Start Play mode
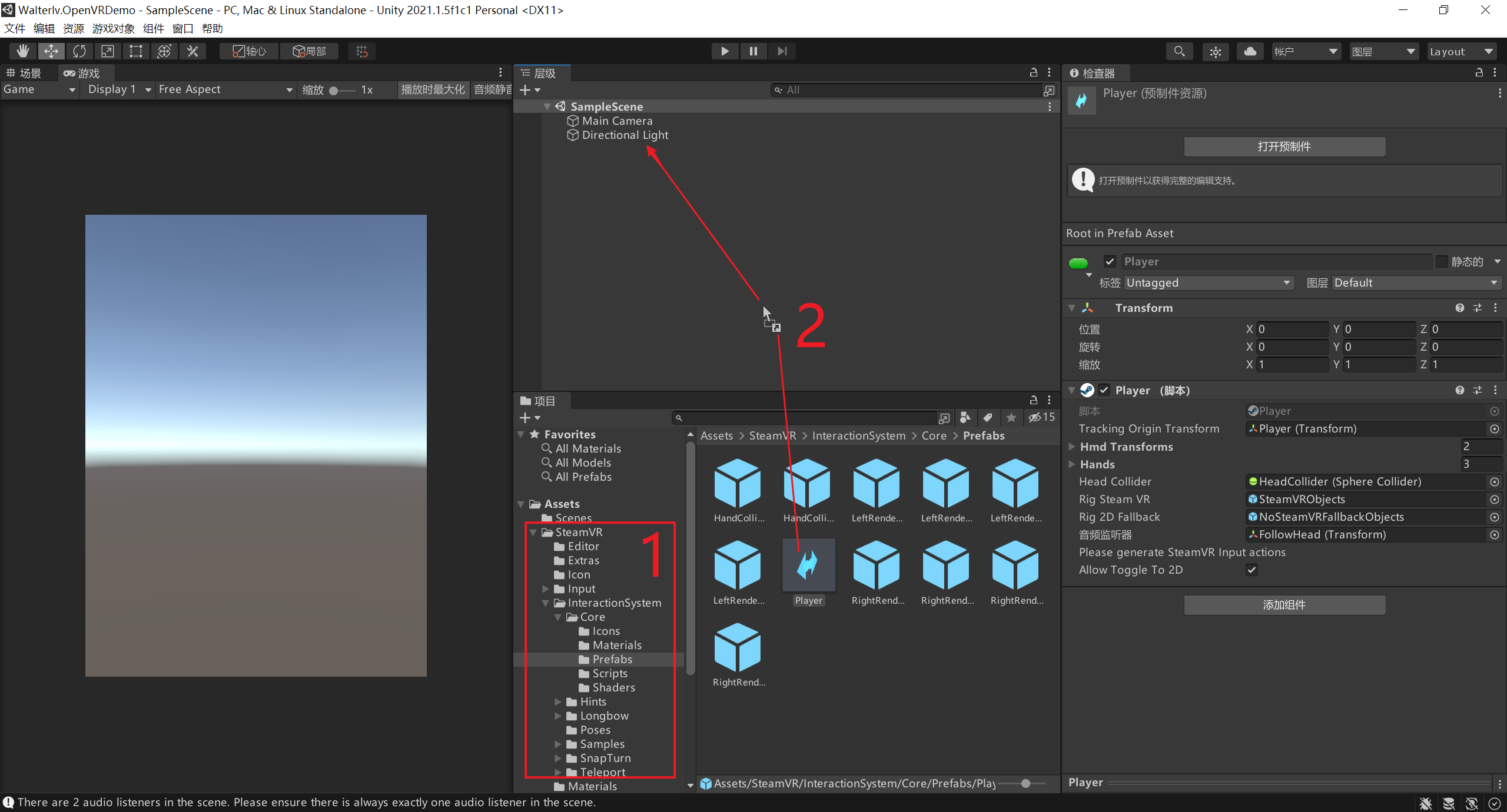The height and width of the screenshot is (812, 1507). pyautogui.click(x=725, y=51)
